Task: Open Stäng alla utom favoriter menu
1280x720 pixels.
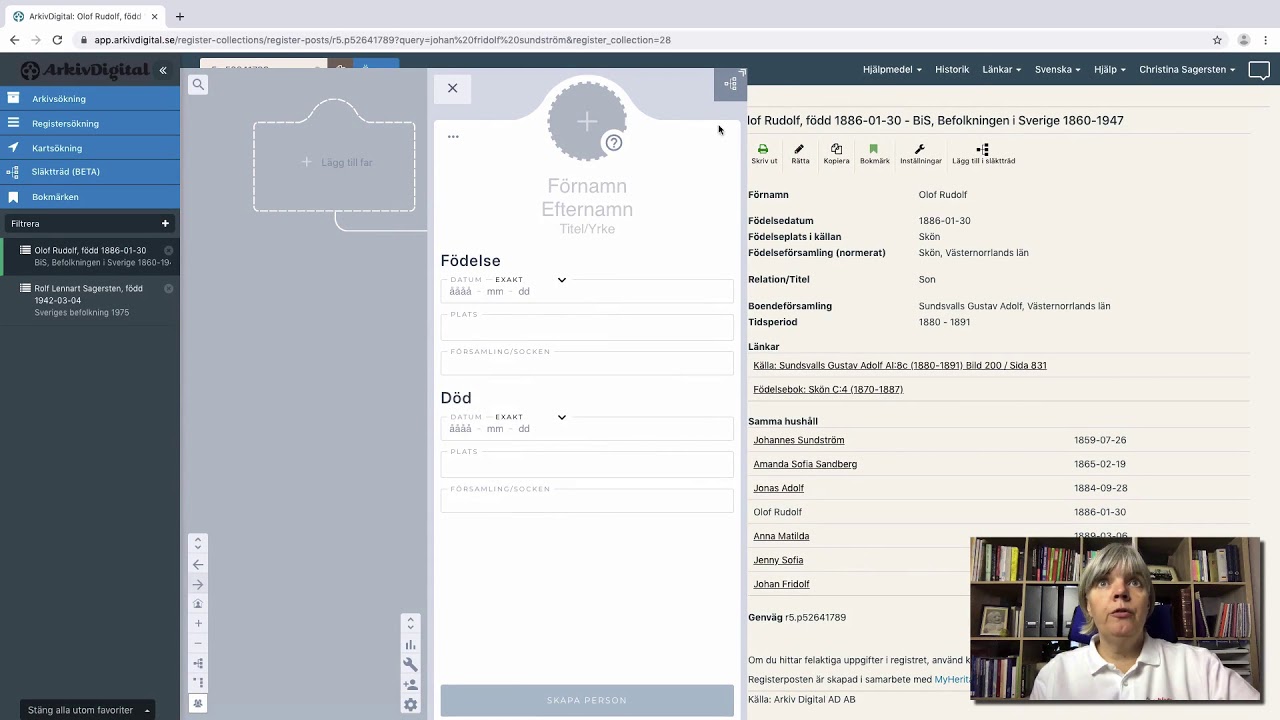Action: pyautogui.click(x=89, y=710)
